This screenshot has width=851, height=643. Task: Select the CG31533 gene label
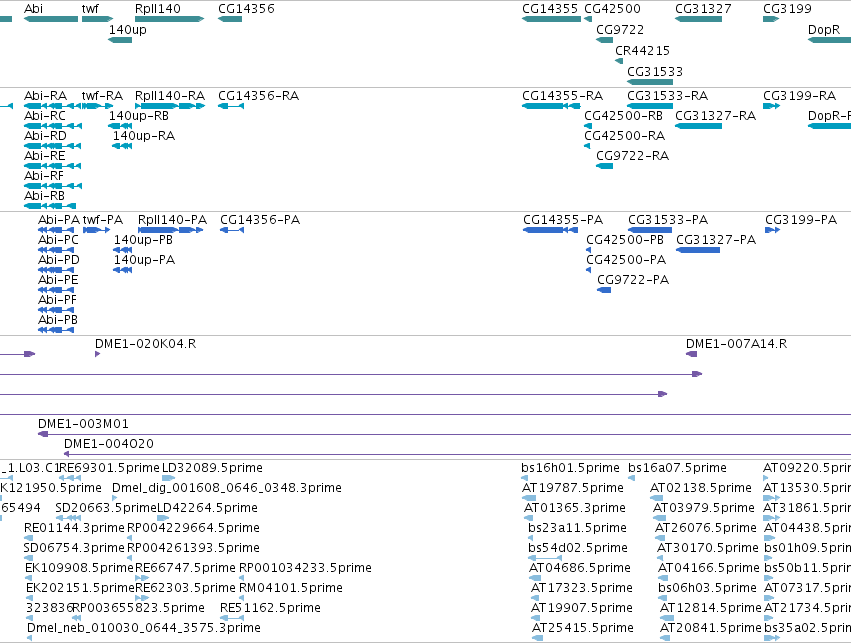point(655,72)
